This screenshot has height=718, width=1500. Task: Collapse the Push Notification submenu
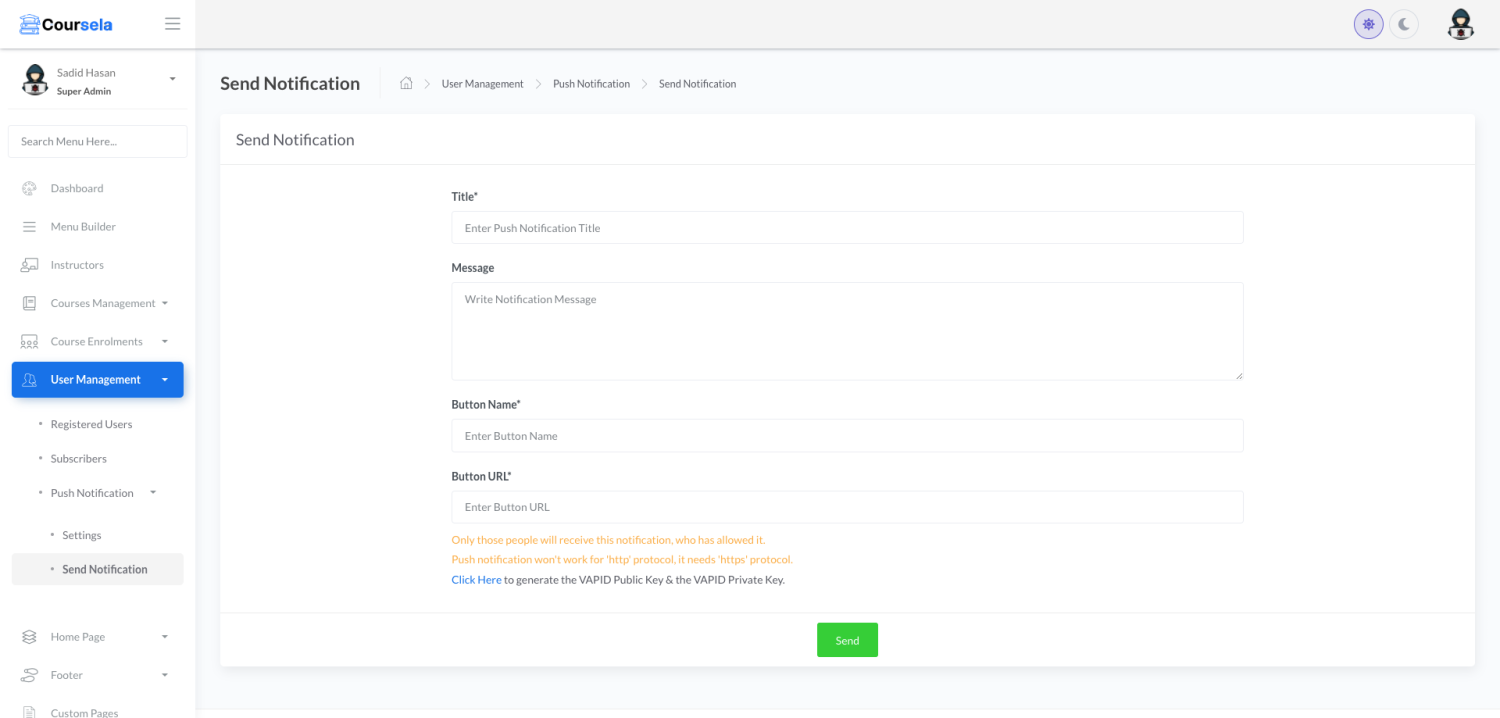(153, 493)
